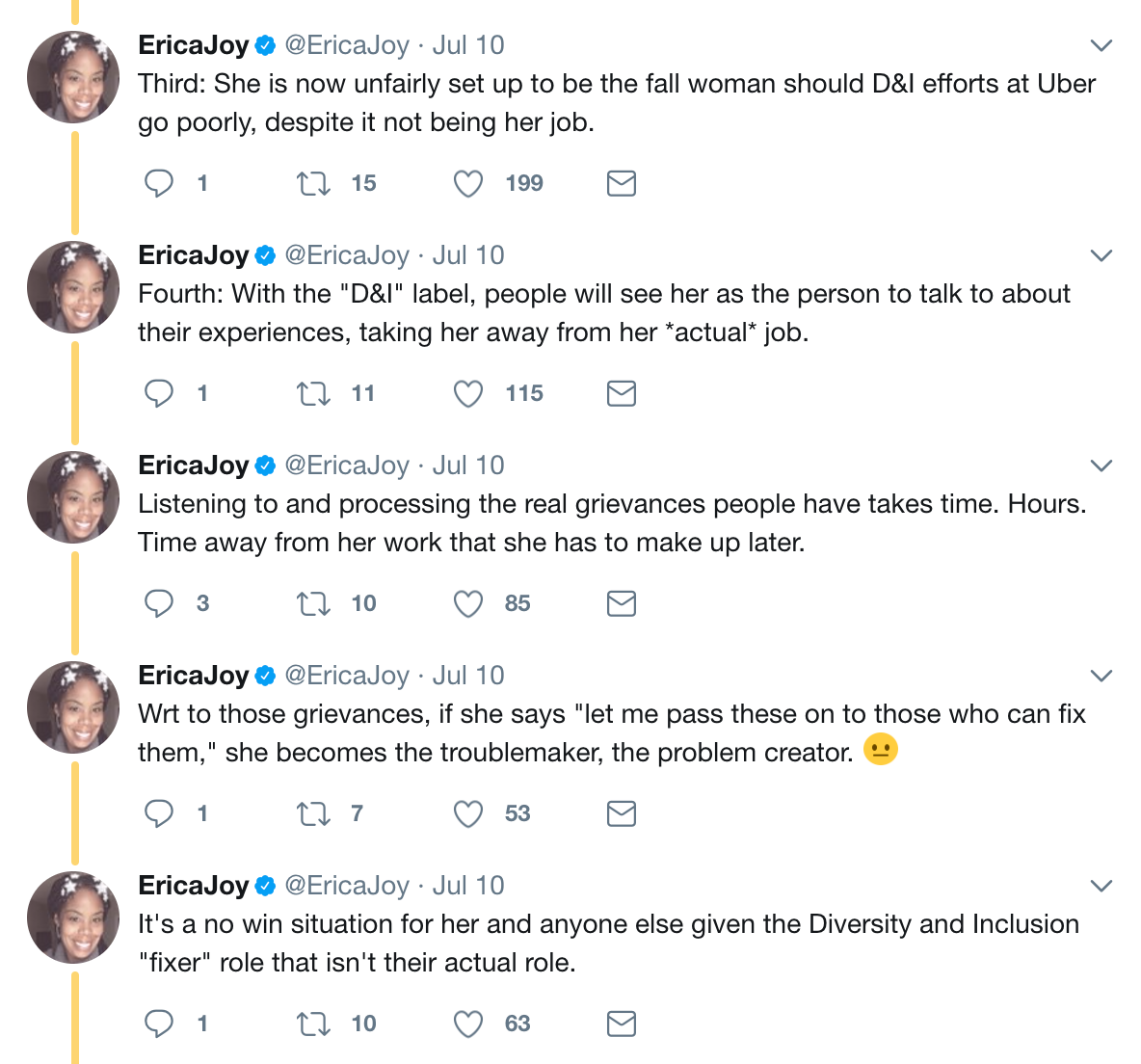
Task: Open the Jul 10 timestamp of the "Listening" tweet
Action: point(468,465)
